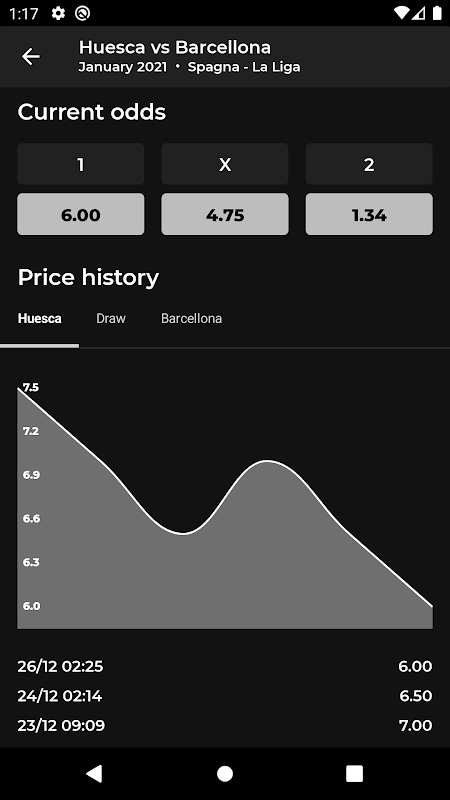The height and width of the screenshot is (800, 450).
Task: Tap the settings gear in status bar
Action: (x=59, y=13)
